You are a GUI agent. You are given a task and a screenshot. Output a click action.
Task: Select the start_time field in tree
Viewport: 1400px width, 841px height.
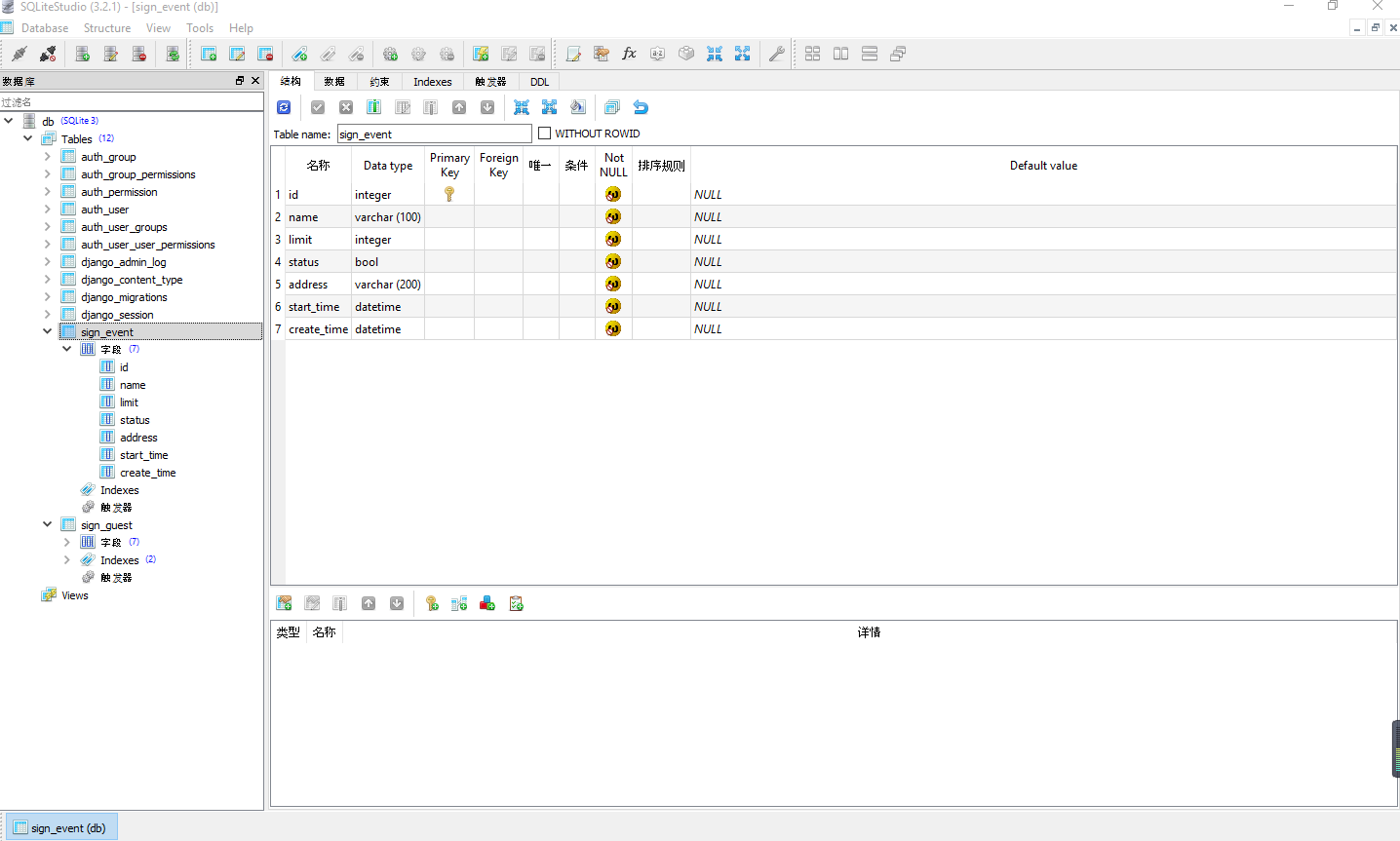pos(144,455)
